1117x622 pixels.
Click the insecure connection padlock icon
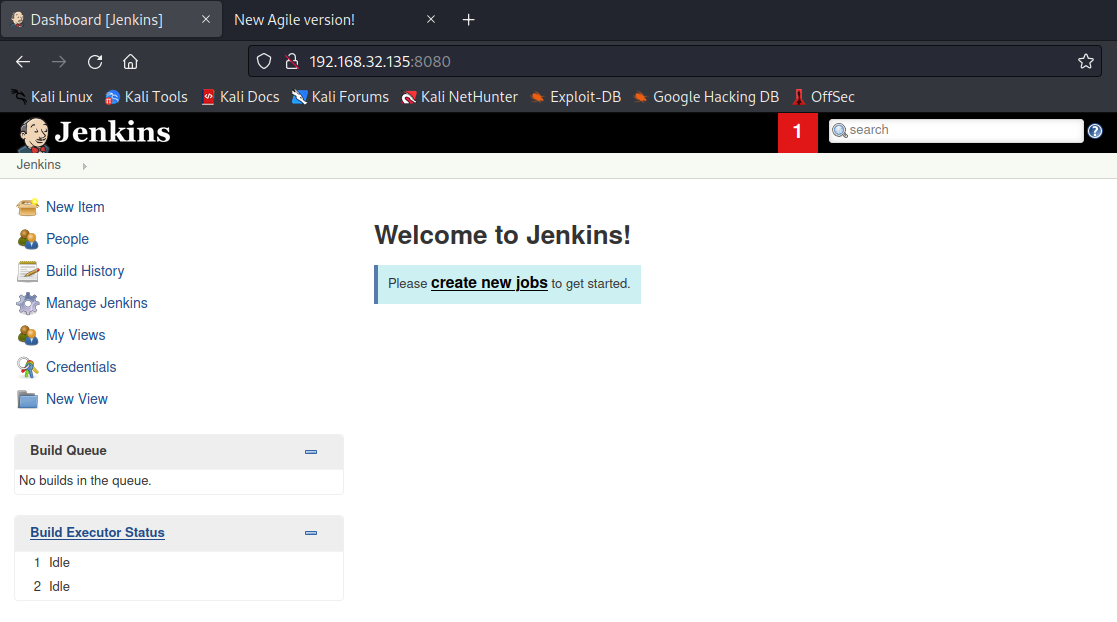pos(291,61)
